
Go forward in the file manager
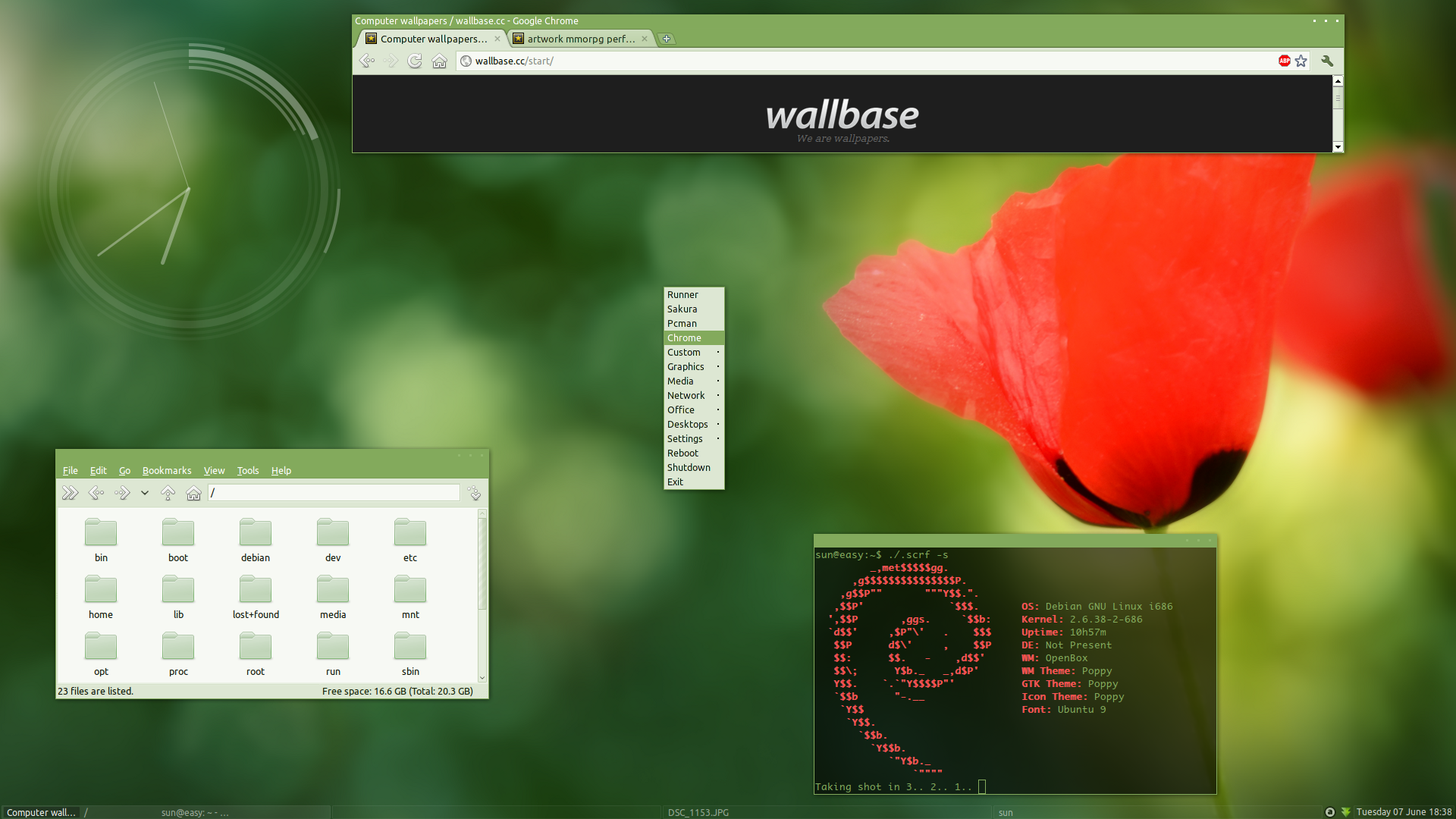pyautogui.click(x=122, y=493)
